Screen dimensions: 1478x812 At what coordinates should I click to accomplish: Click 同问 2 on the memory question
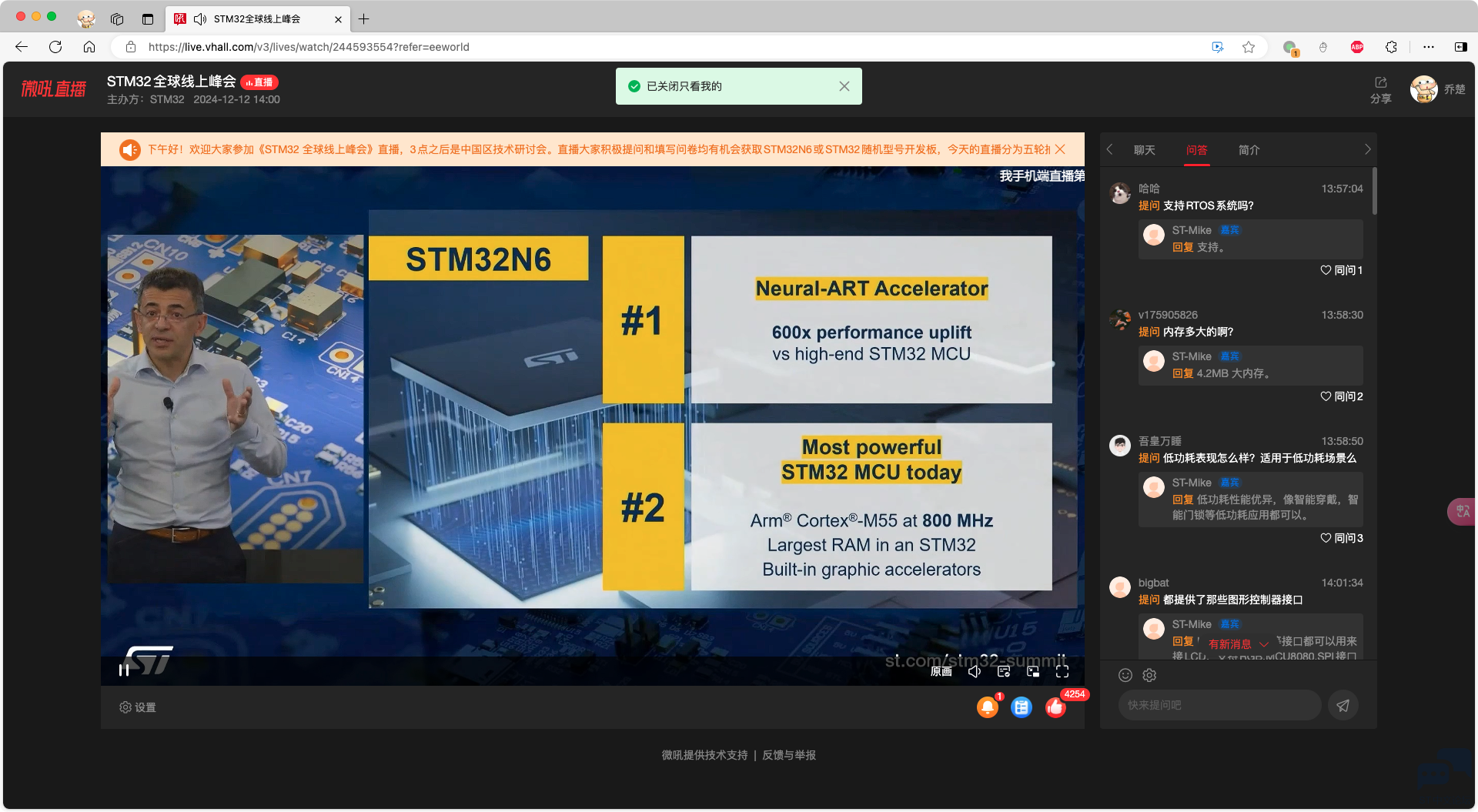1342,396
